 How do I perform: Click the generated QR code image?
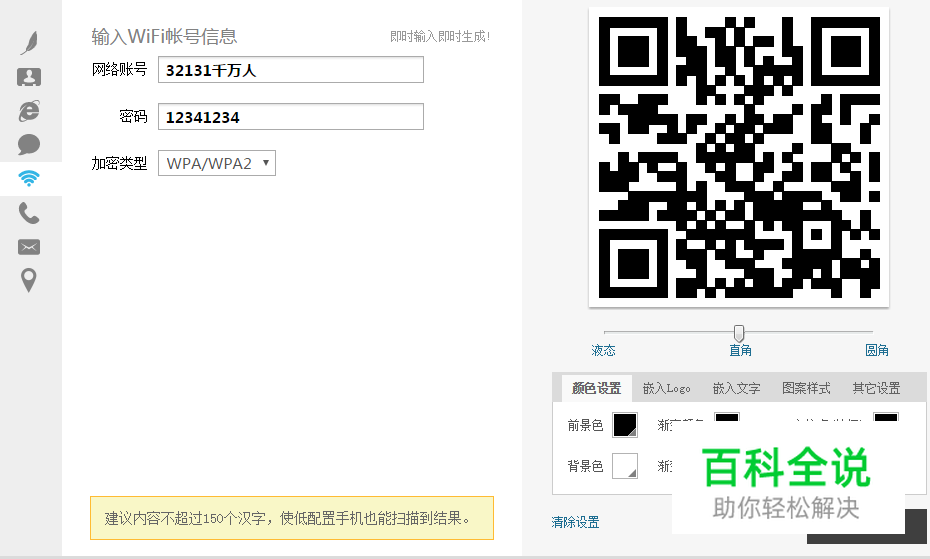pyautogui.click(x=739, y=157)
